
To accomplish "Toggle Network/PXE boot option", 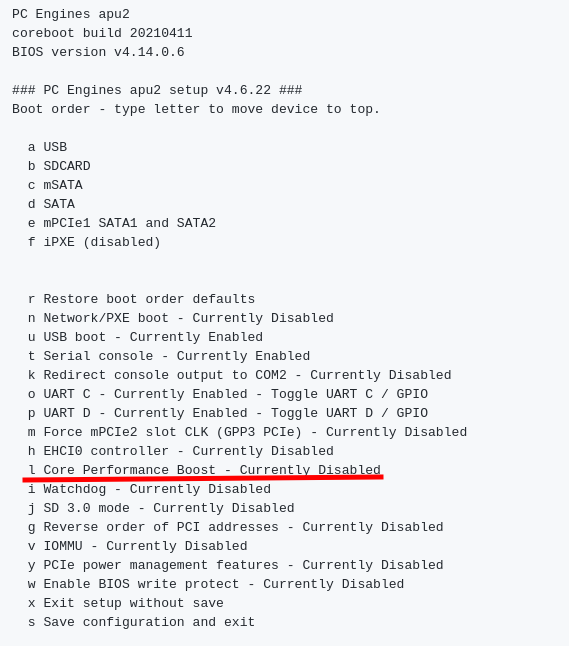I will 180,318.
